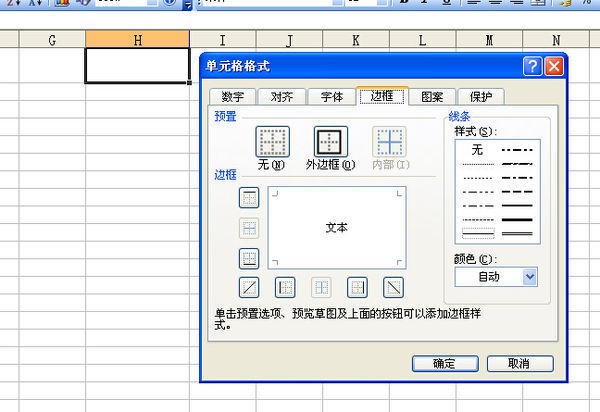Select column K header

point(356,40)
